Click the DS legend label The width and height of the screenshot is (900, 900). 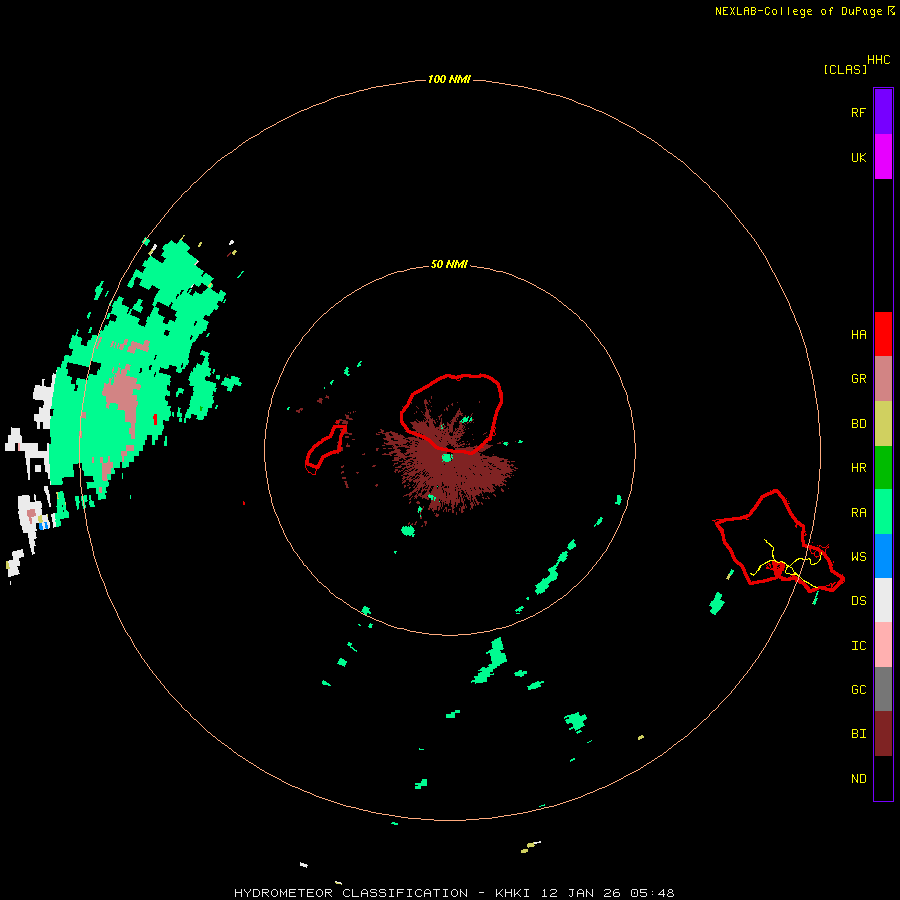858,601
